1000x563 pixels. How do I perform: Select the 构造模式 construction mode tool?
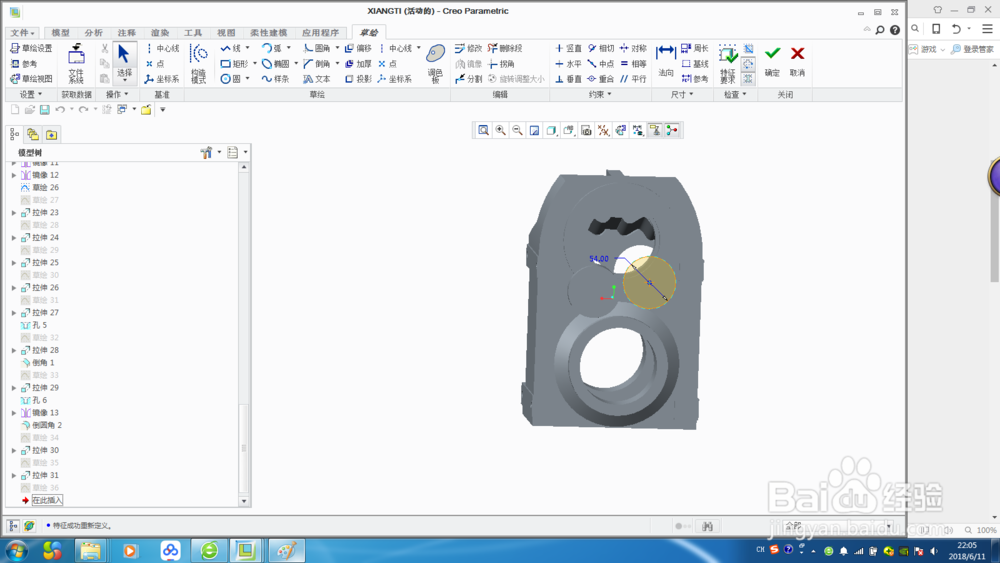coord(199,64)
